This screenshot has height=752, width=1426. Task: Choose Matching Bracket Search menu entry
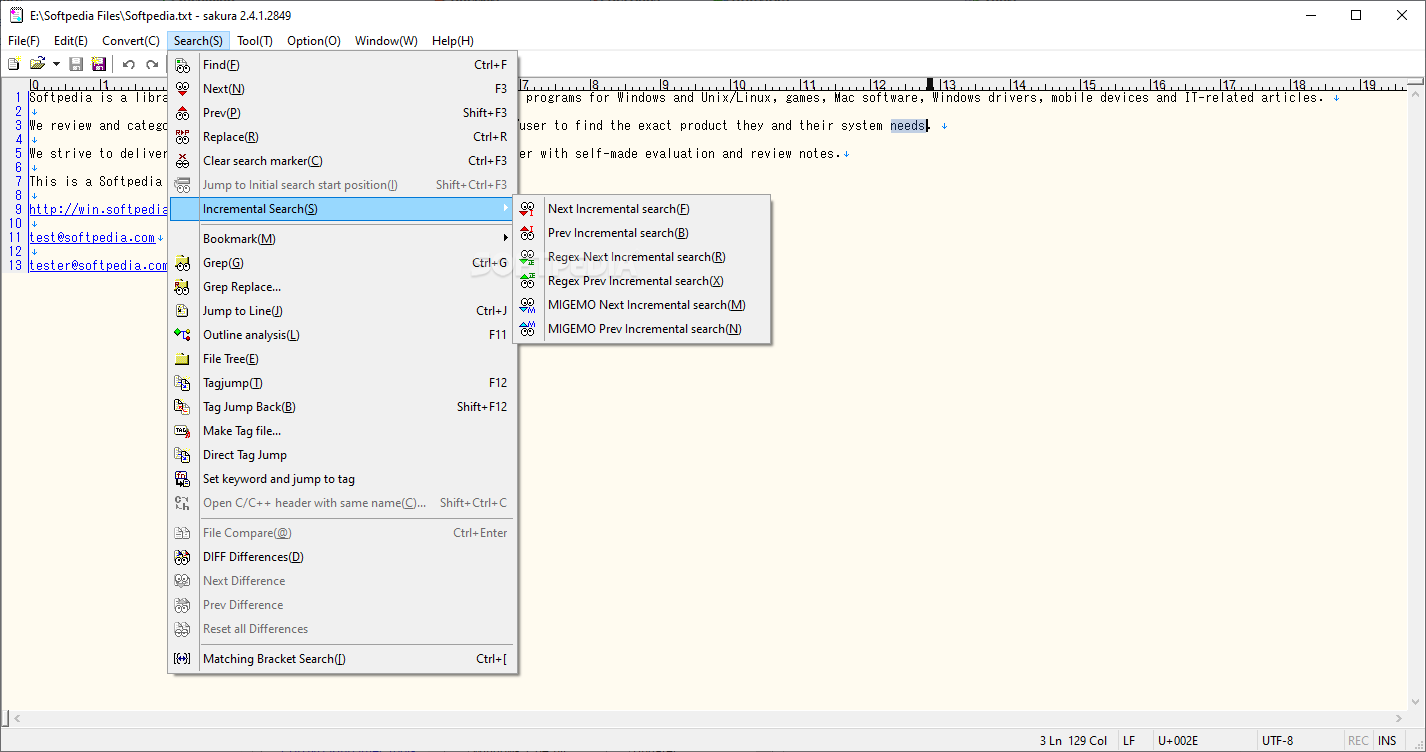(x=342, y=659)
